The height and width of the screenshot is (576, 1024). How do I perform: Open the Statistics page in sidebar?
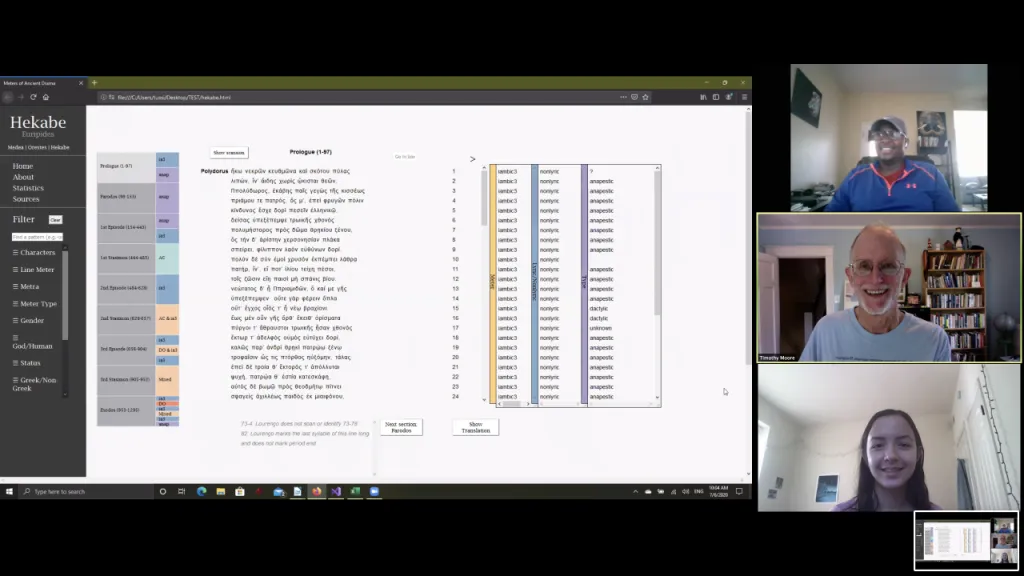tap(28, 188)
